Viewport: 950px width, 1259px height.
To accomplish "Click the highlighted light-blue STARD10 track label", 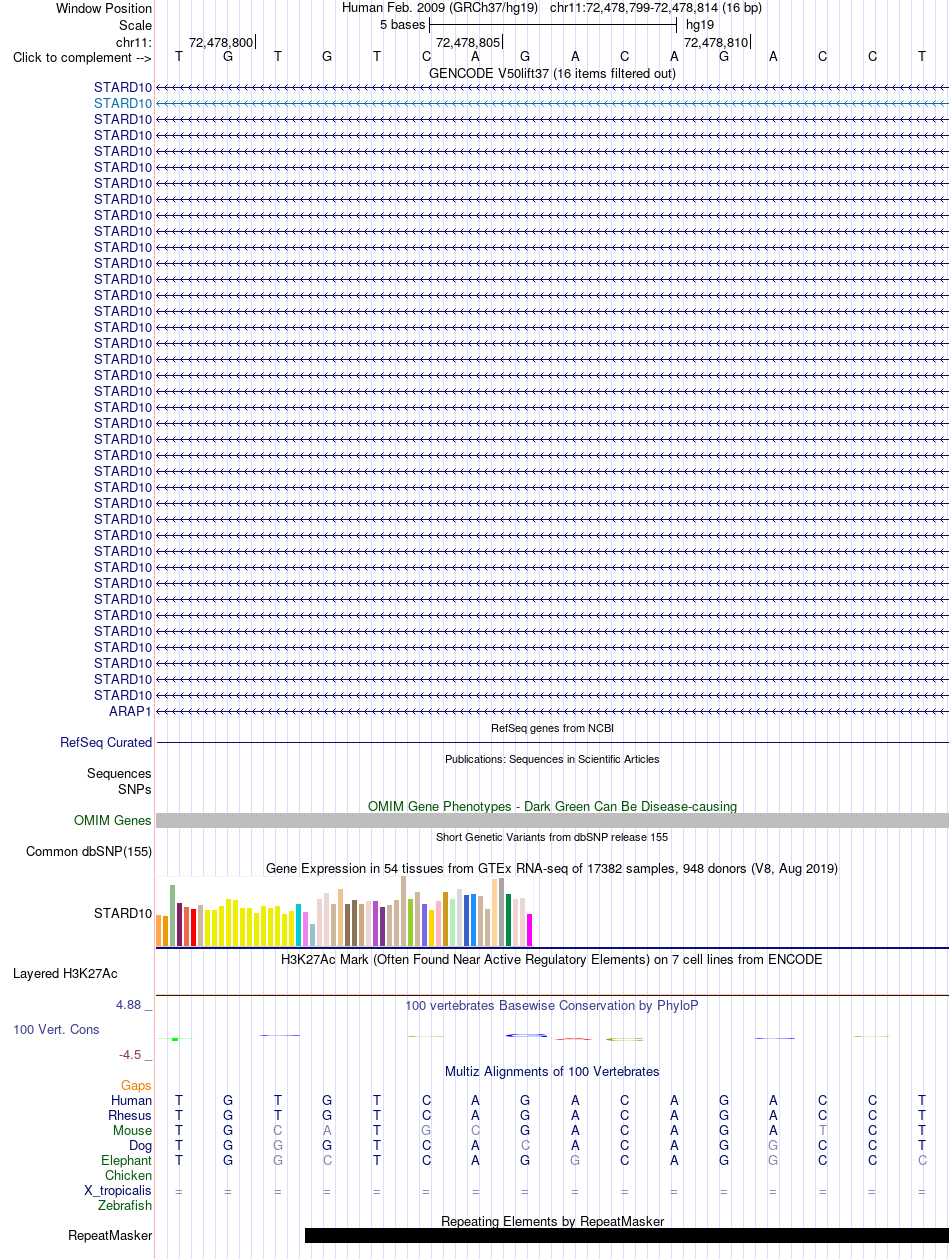I will click(x=123, y=103).
